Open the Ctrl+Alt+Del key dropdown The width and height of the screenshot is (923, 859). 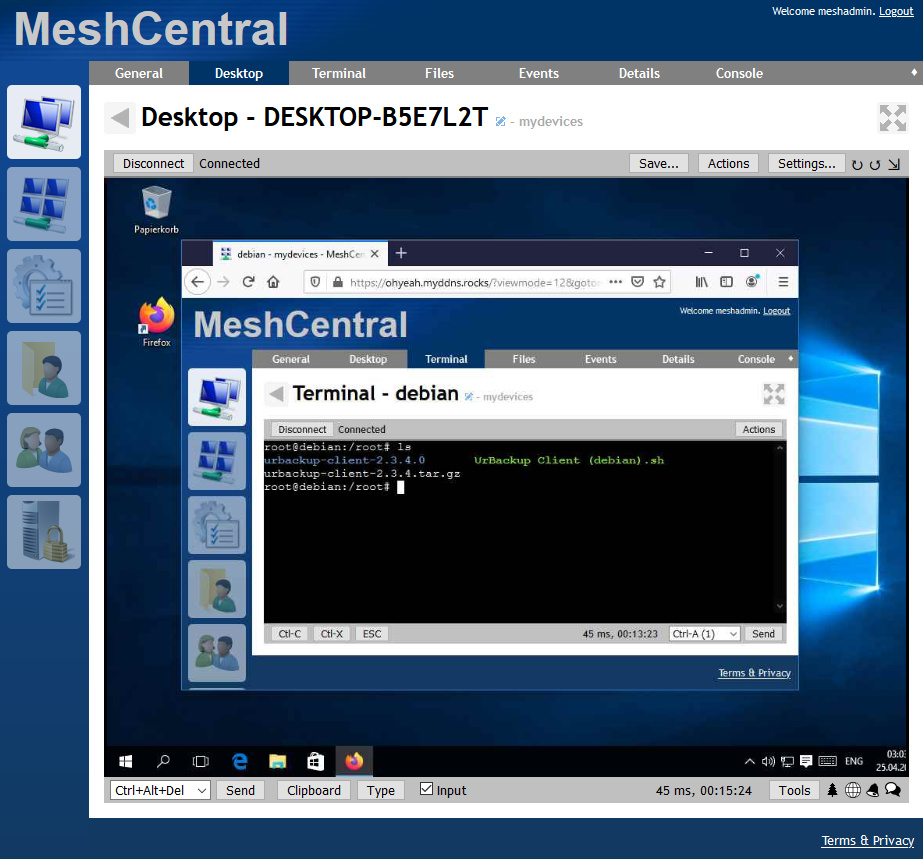tap(160, 790)
